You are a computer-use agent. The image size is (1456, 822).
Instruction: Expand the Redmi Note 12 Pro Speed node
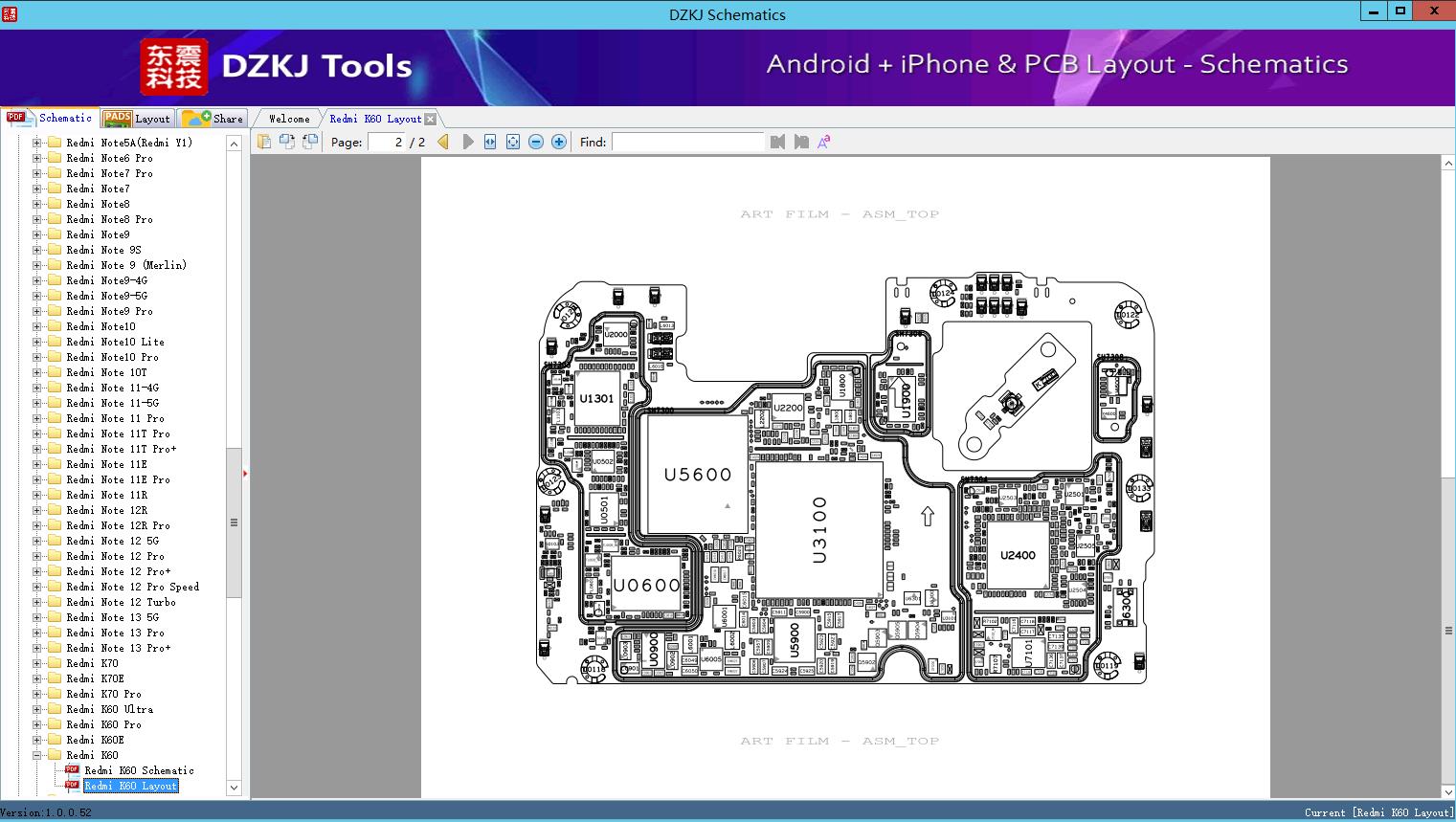pyautogui.click(x=37, y=587)
